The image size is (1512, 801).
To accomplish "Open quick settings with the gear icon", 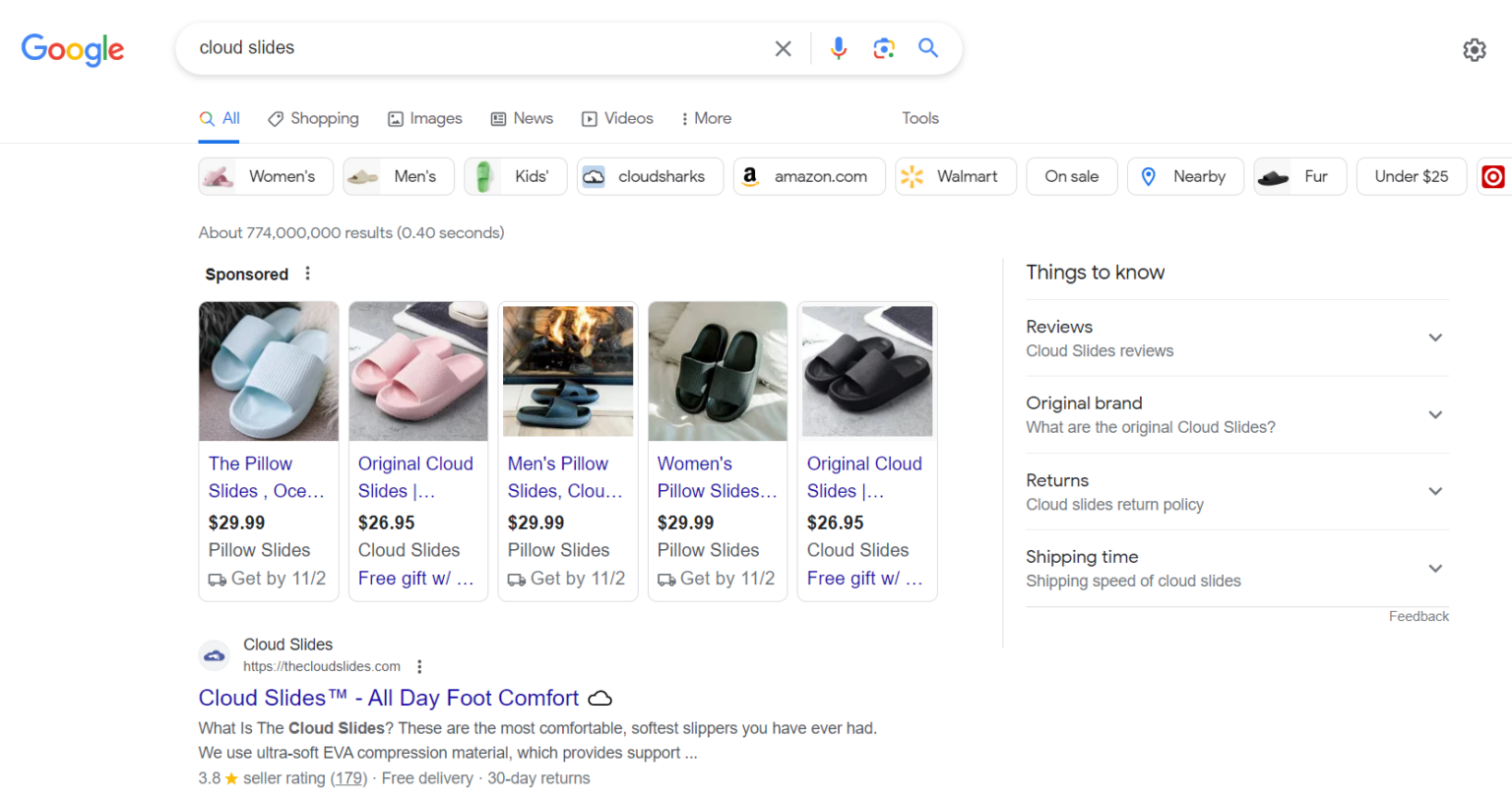I will 1474,49.
